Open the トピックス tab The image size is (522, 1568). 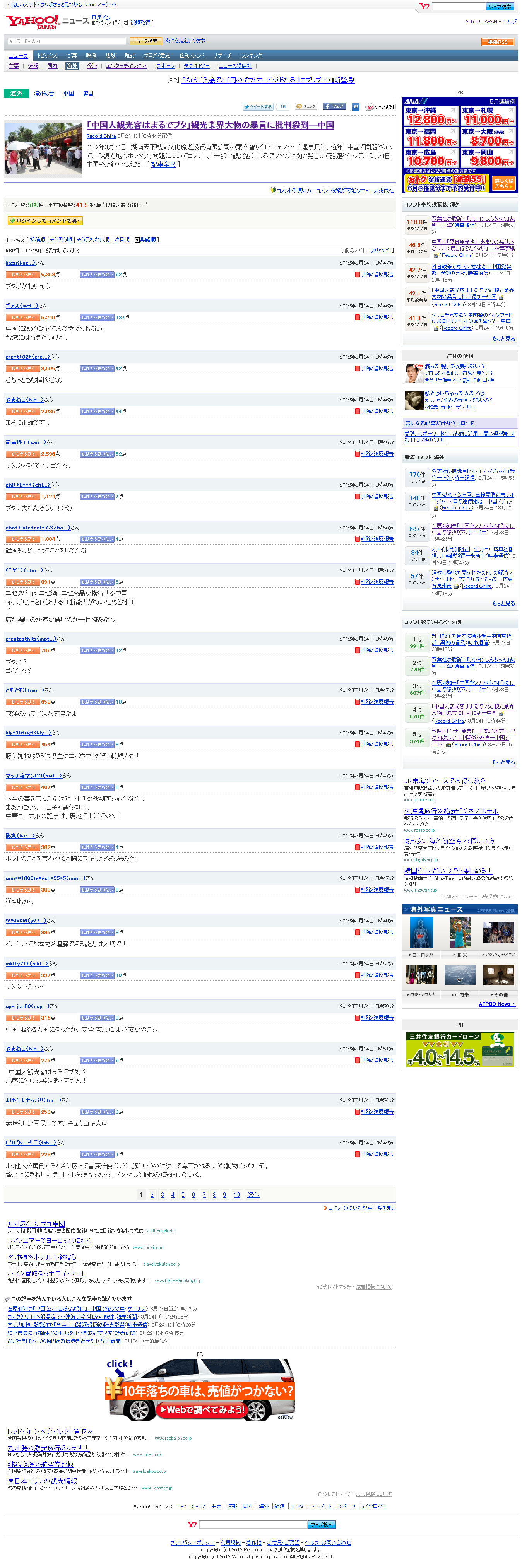[47, 56]
